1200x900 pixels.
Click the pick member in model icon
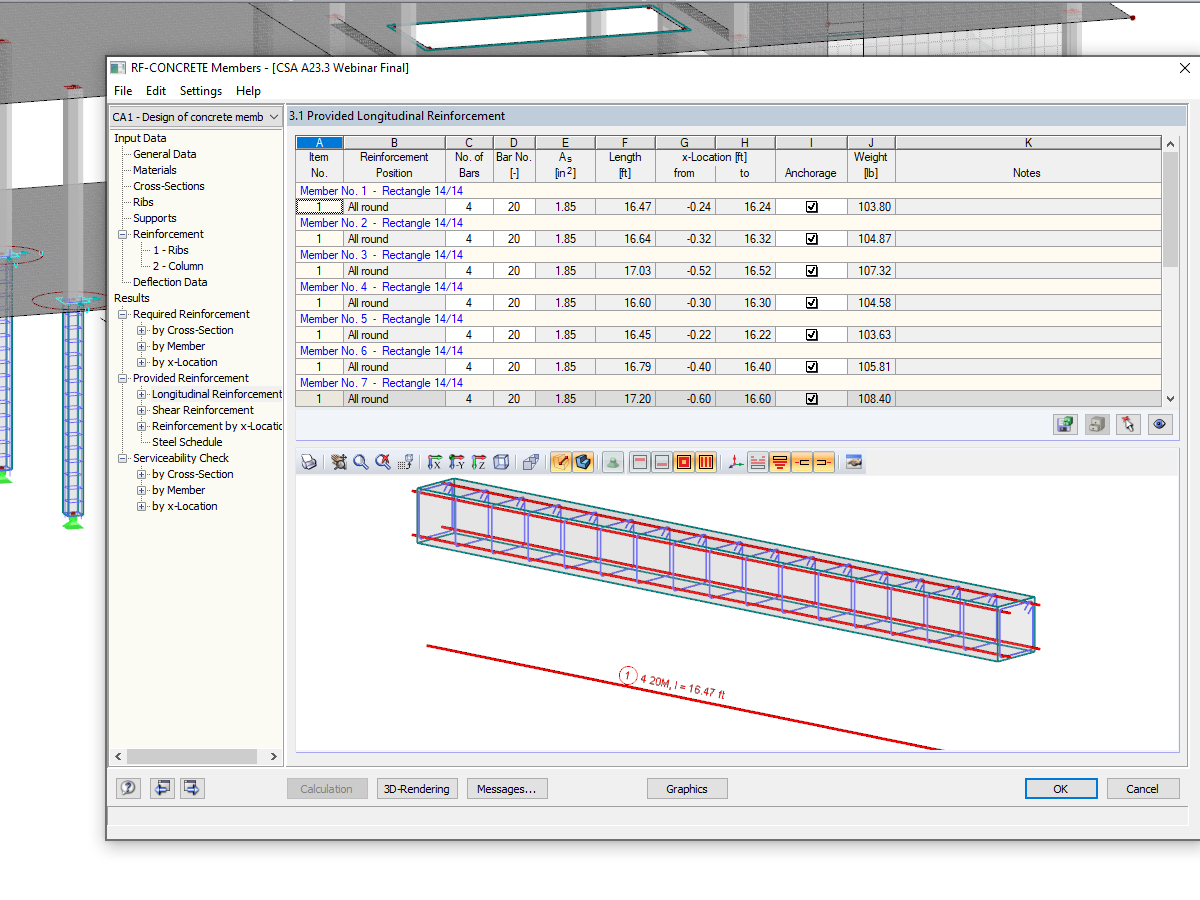pyautogui.click(x=1128, y=424)
